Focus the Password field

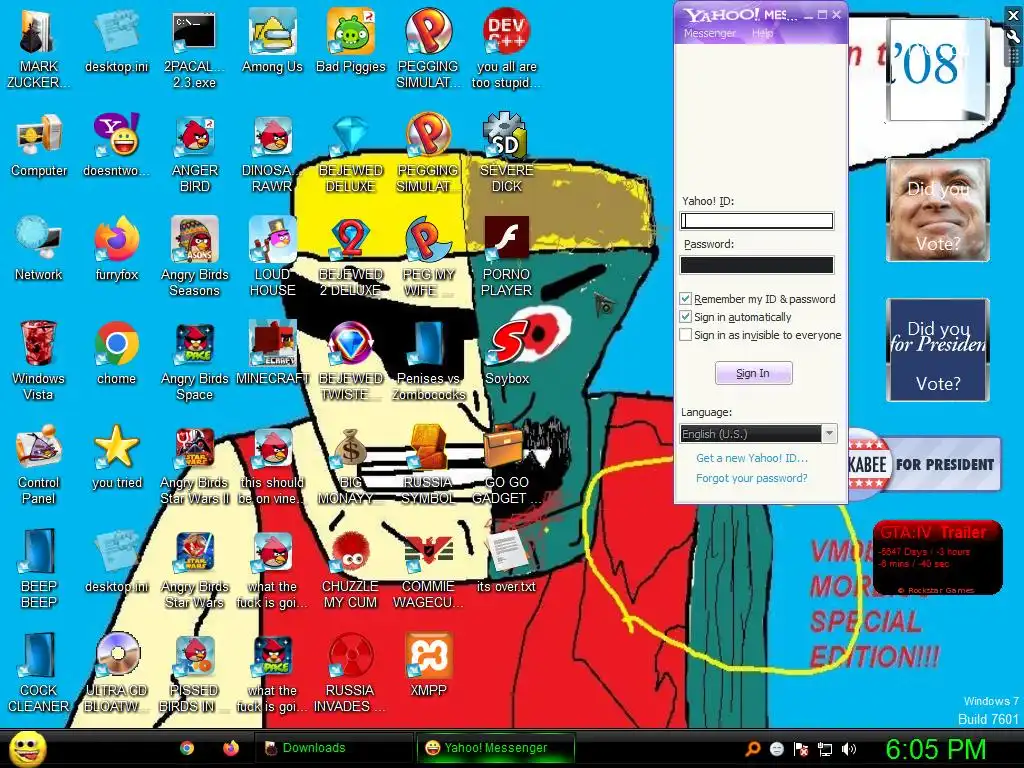[757, 264]
